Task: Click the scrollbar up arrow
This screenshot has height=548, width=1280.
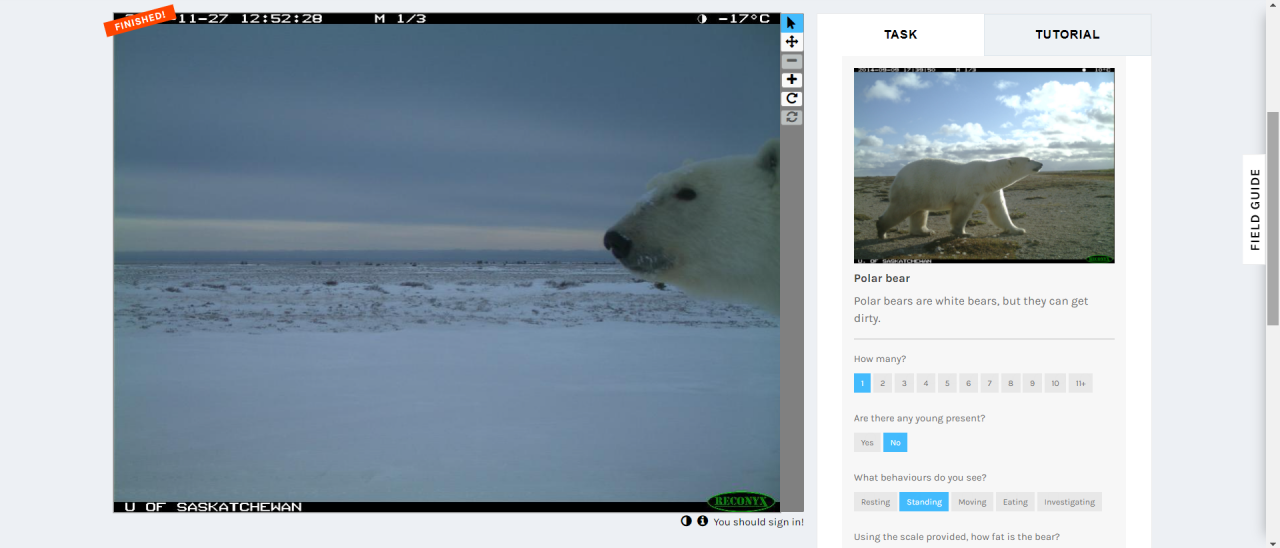Action: 1273,6
